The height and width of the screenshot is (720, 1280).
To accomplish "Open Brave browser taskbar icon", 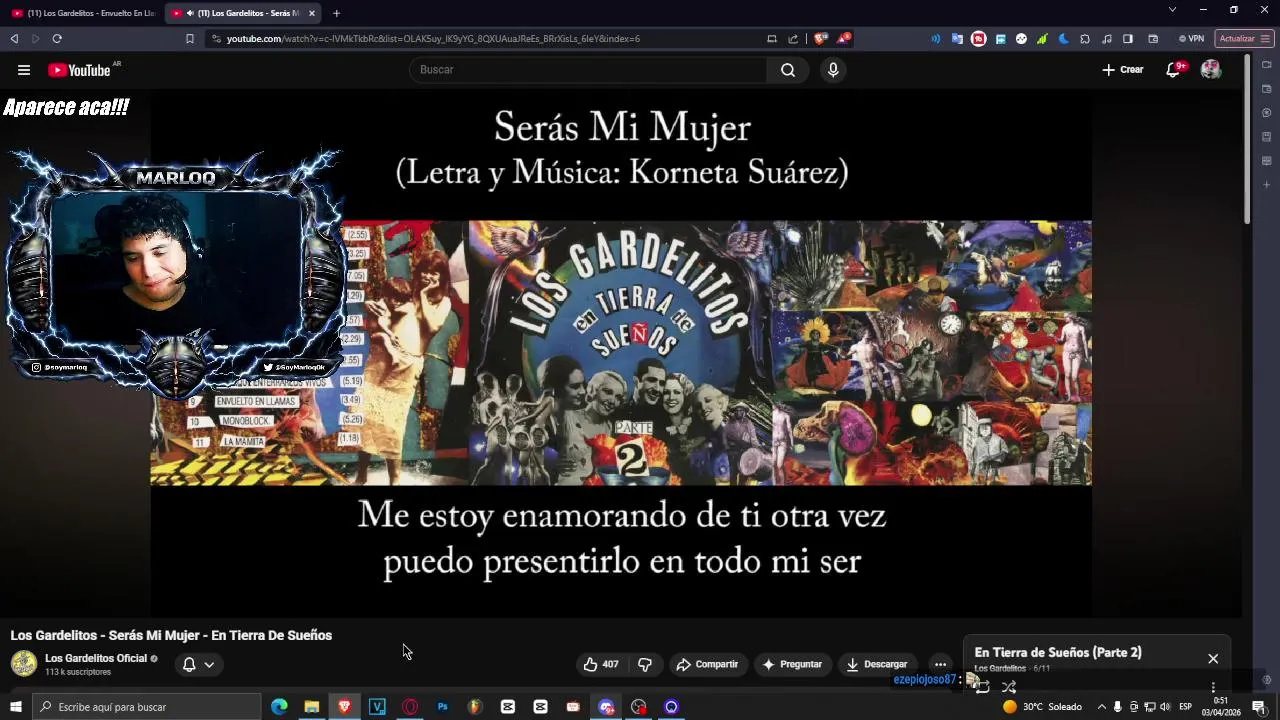I will click(344, 707).
